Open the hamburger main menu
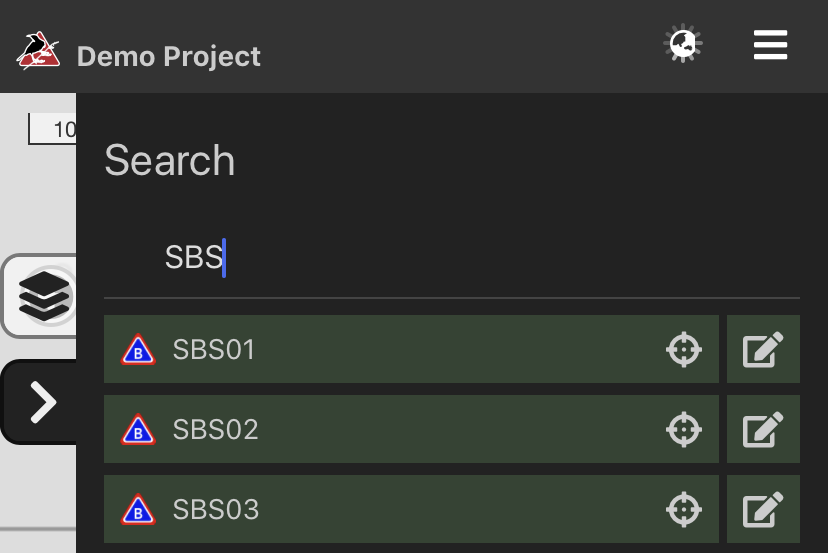 pyautogui.click(x=770, y=45)
